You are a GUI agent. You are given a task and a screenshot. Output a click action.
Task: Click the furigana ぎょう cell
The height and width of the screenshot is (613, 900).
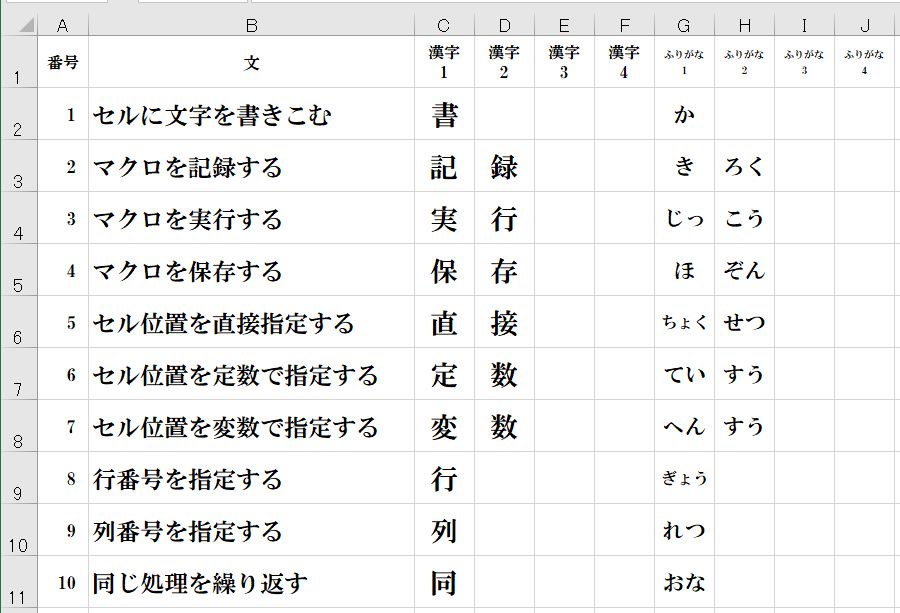[684, 478]
